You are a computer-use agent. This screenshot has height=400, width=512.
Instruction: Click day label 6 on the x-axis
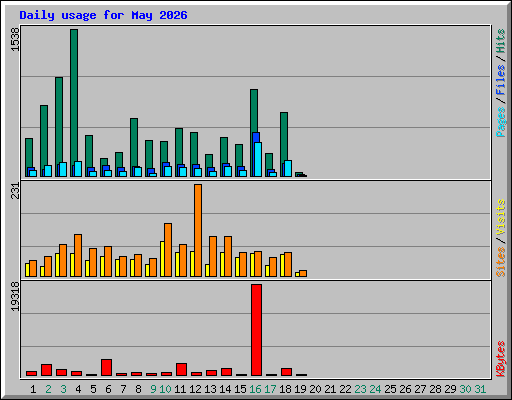(108, 389)
